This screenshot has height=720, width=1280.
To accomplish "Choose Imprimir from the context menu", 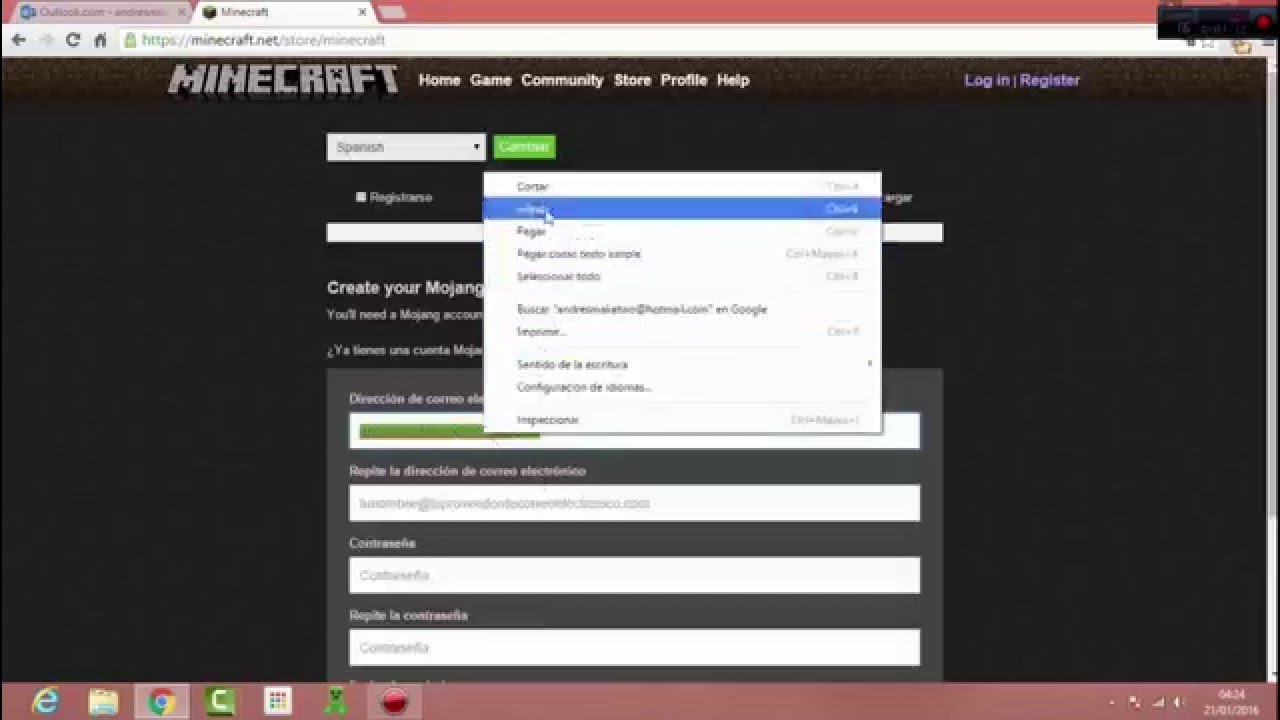I will tap(681, 331).
